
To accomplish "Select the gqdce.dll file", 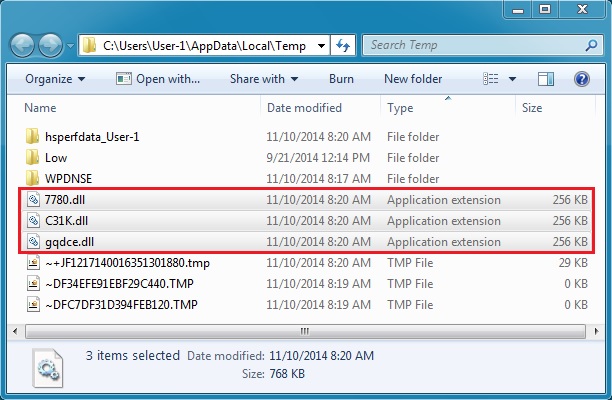I will tap(67, 242).
